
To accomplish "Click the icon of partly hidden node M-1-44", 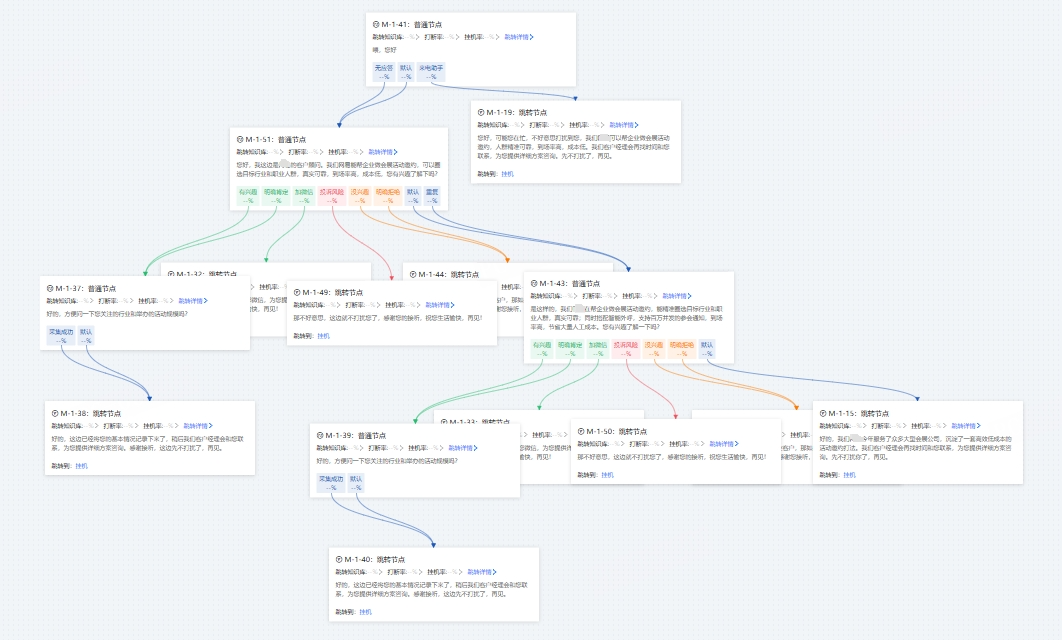I will tap(412, 275).
